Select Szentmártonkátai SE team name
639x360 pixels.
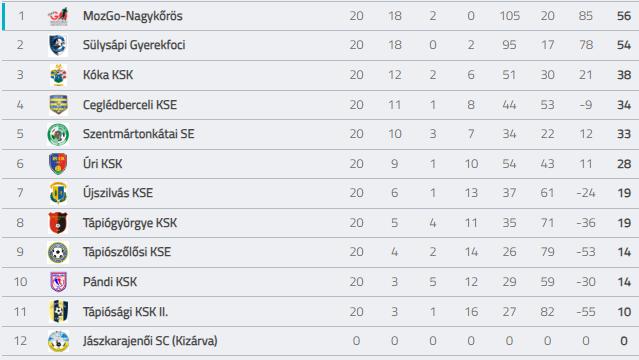pos(139,134)
